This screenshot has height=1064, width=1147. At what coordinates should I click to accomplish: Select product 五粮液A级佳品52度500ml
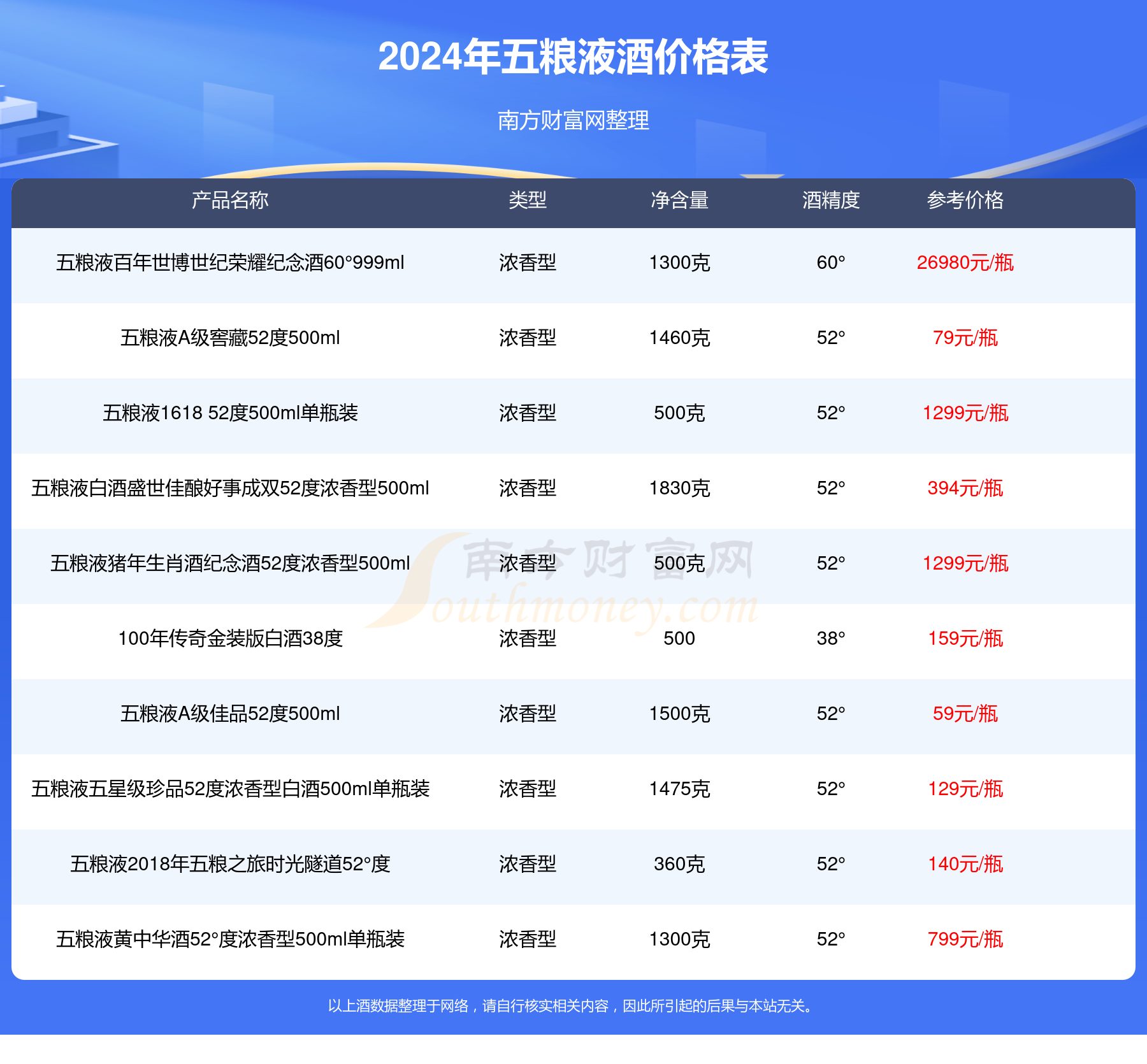[230, 714]
